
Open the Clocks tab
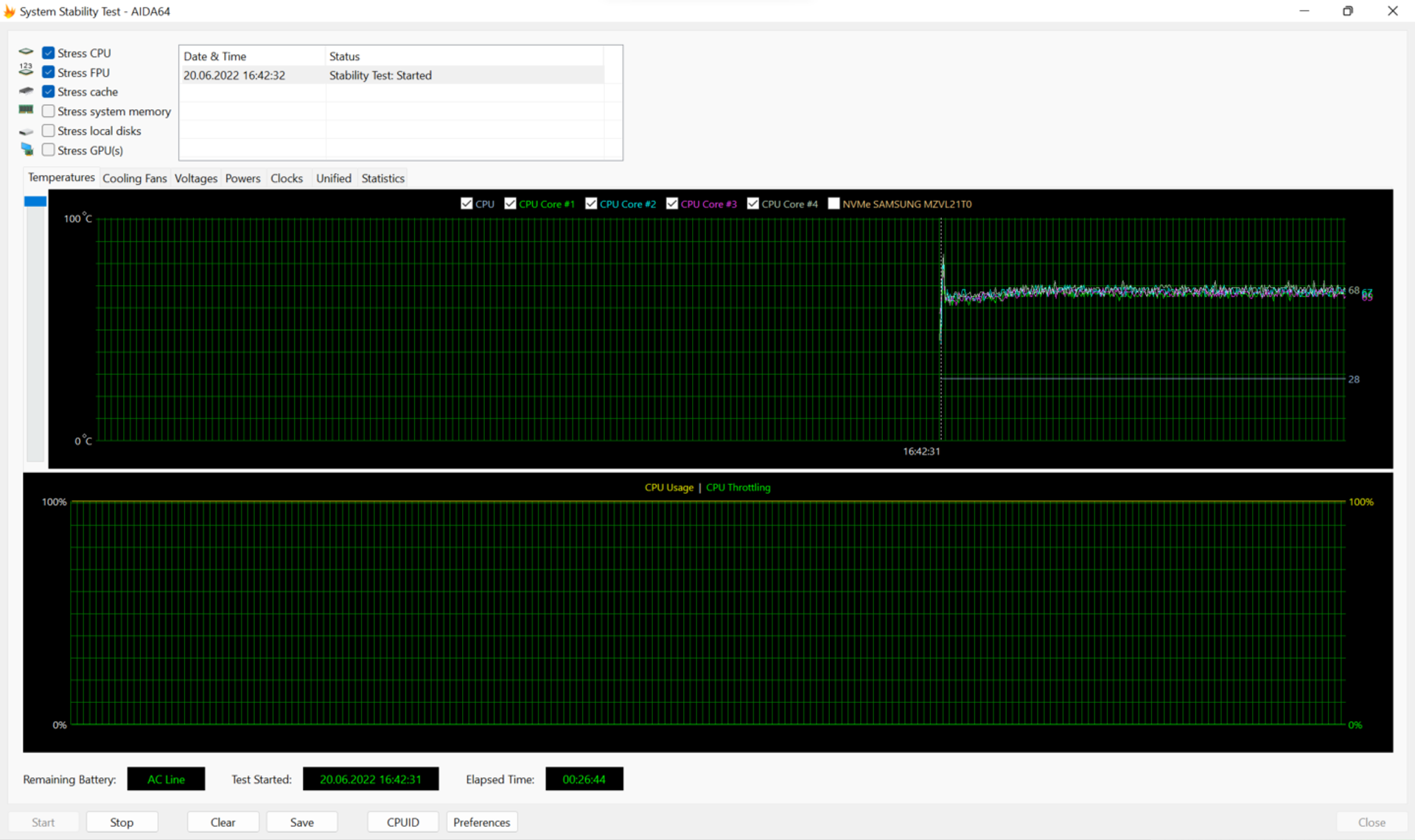(287, 178)
